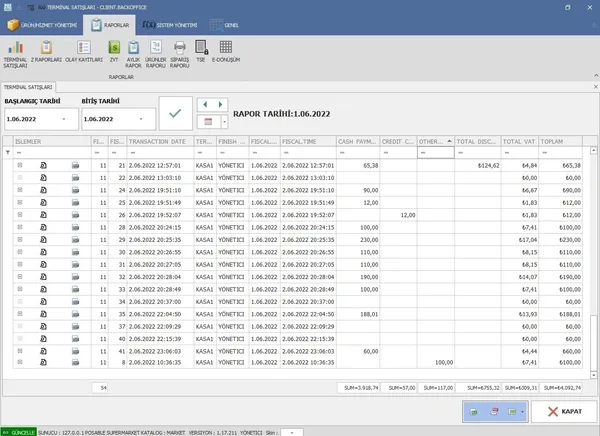This screenshot has width=600, height=436.
Task: Open the Başlangıç Tarihi date dropdown
Action: (64, 120)
